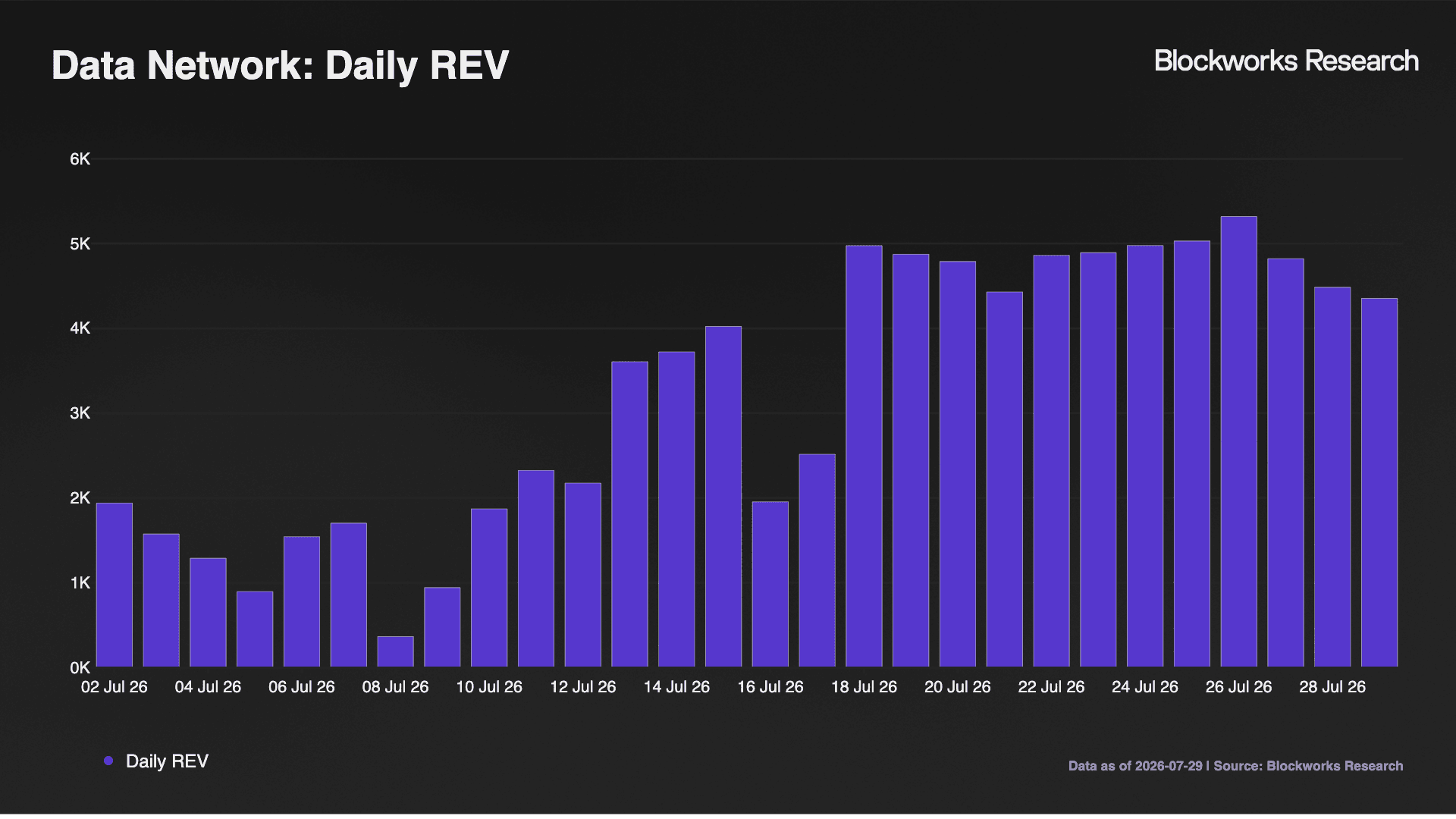Click the 3K y-axis label
This screenshot has width=1456, height=819.
80,413
